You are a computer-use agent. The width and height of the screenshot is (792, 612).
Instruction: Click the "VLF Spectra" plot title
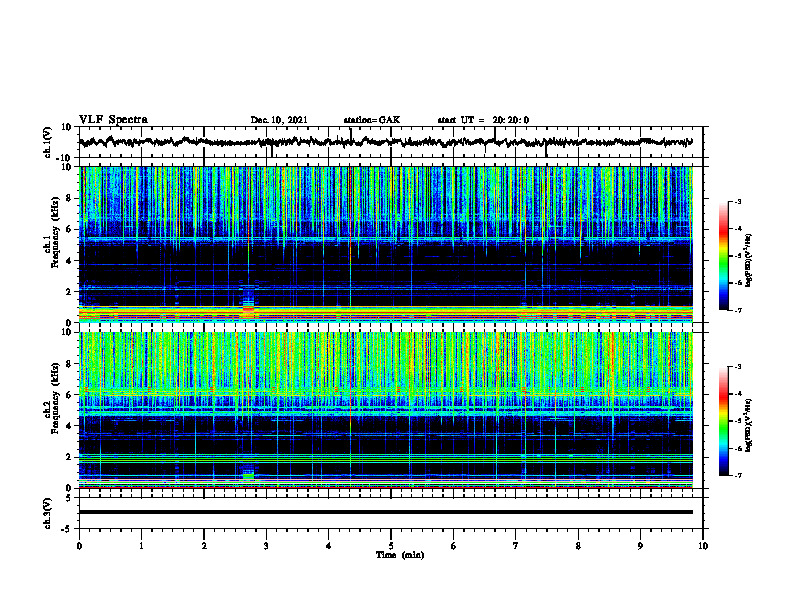pos(113,120)
